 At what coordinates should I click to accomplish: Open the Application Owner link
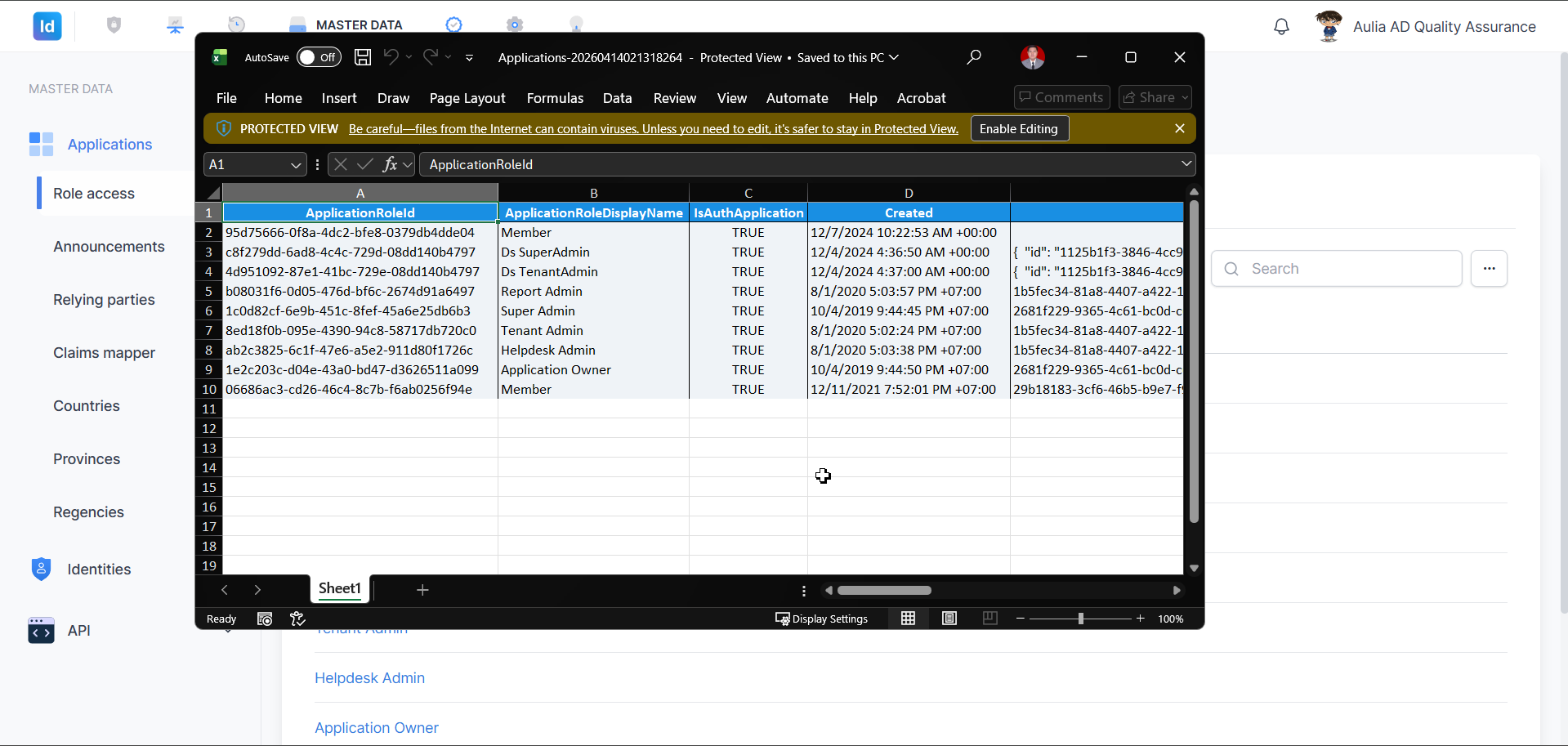pos(377,728)
